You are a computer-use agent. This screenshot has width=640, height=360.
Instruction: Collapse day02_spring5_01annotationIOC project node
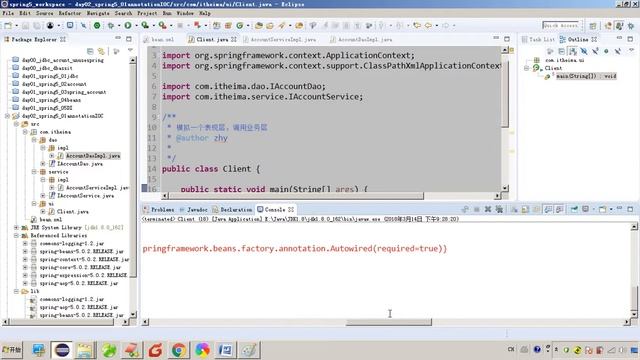point(7,116)
